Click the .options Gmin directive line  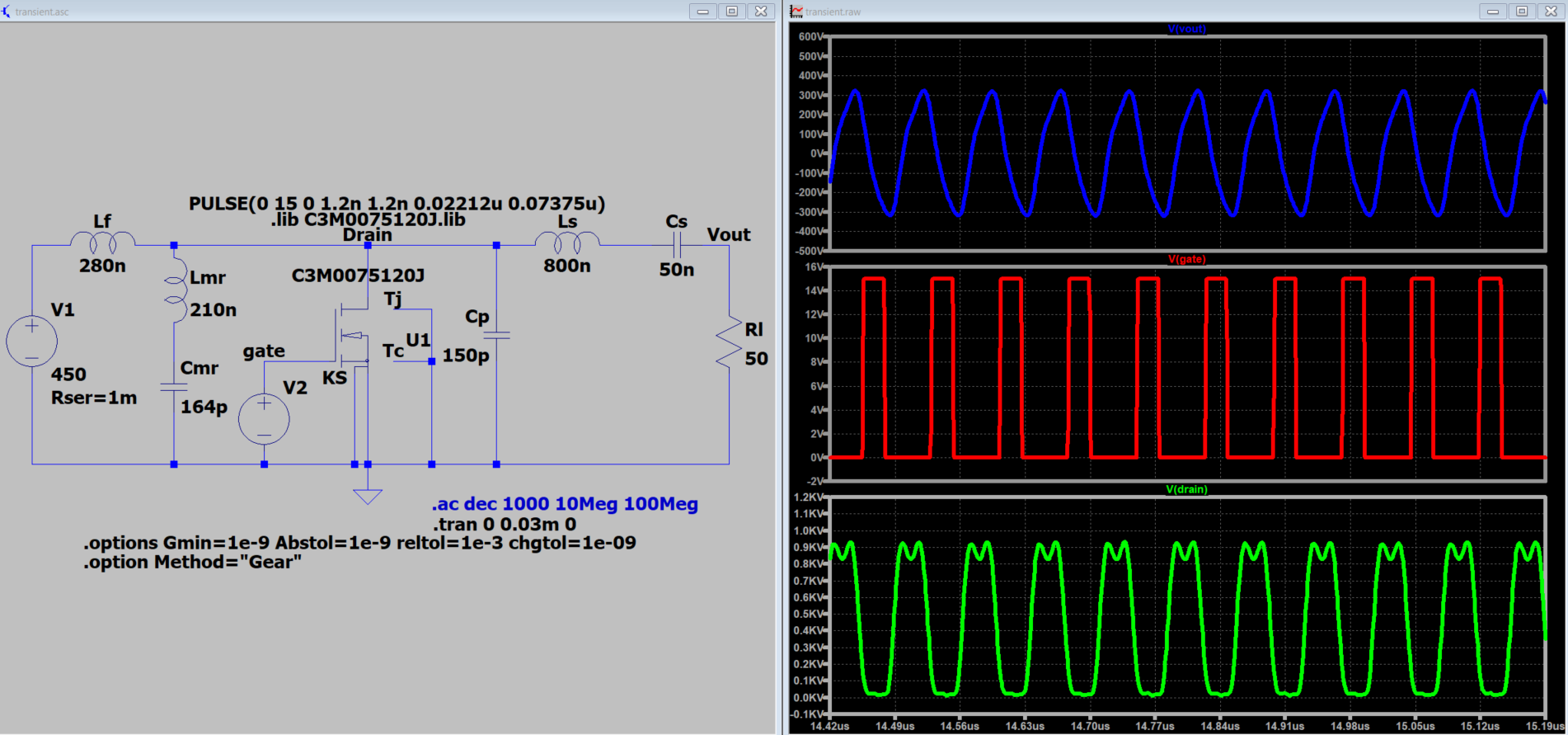click(x=359, y=543)
